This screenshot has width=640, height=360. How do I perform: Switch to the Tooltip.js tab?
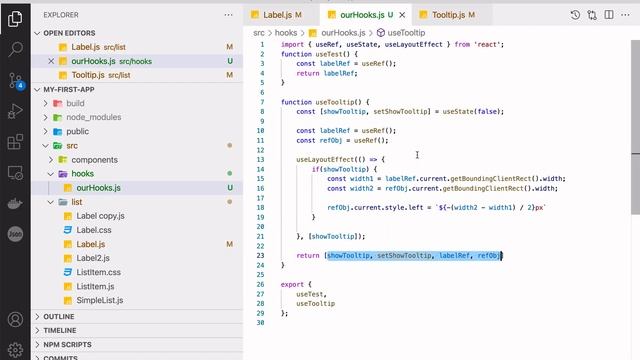point(452,15)
